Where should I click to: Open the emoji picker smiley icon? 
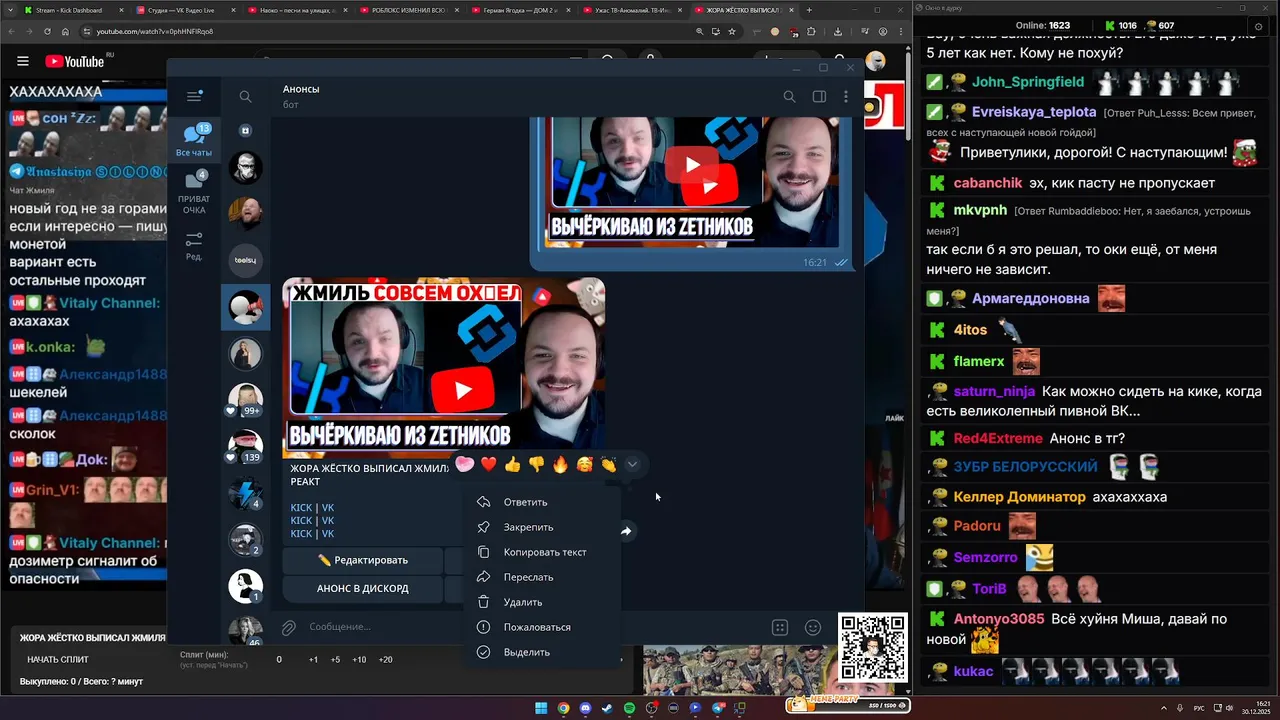[x=813, y=627]
